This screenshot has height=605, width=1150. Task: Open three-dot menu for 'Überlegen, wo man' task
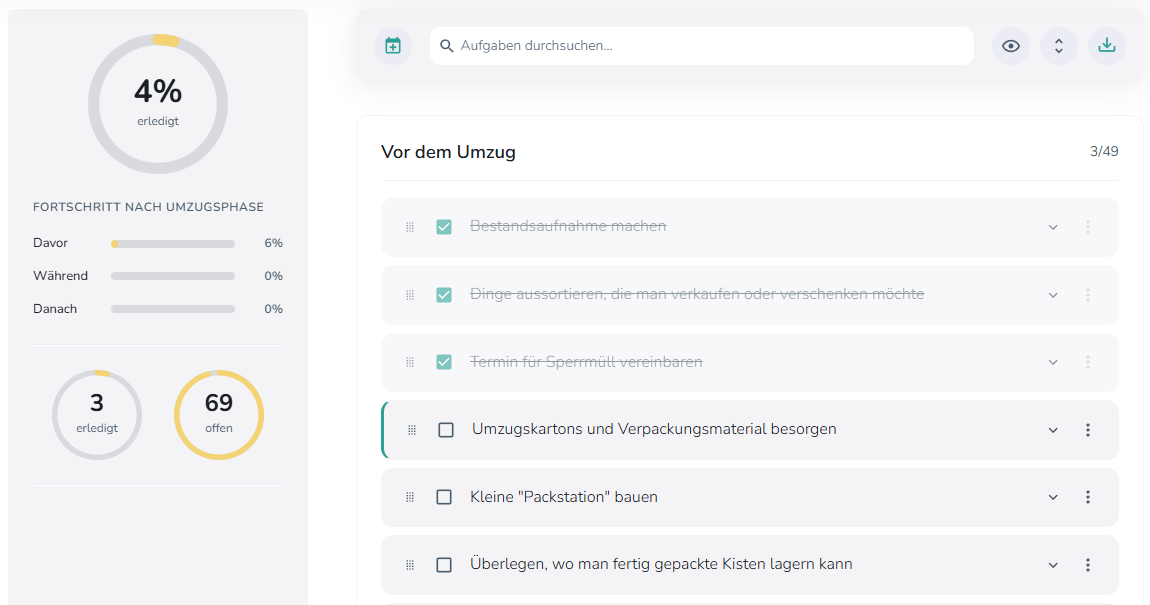[x=1088, y=565]
